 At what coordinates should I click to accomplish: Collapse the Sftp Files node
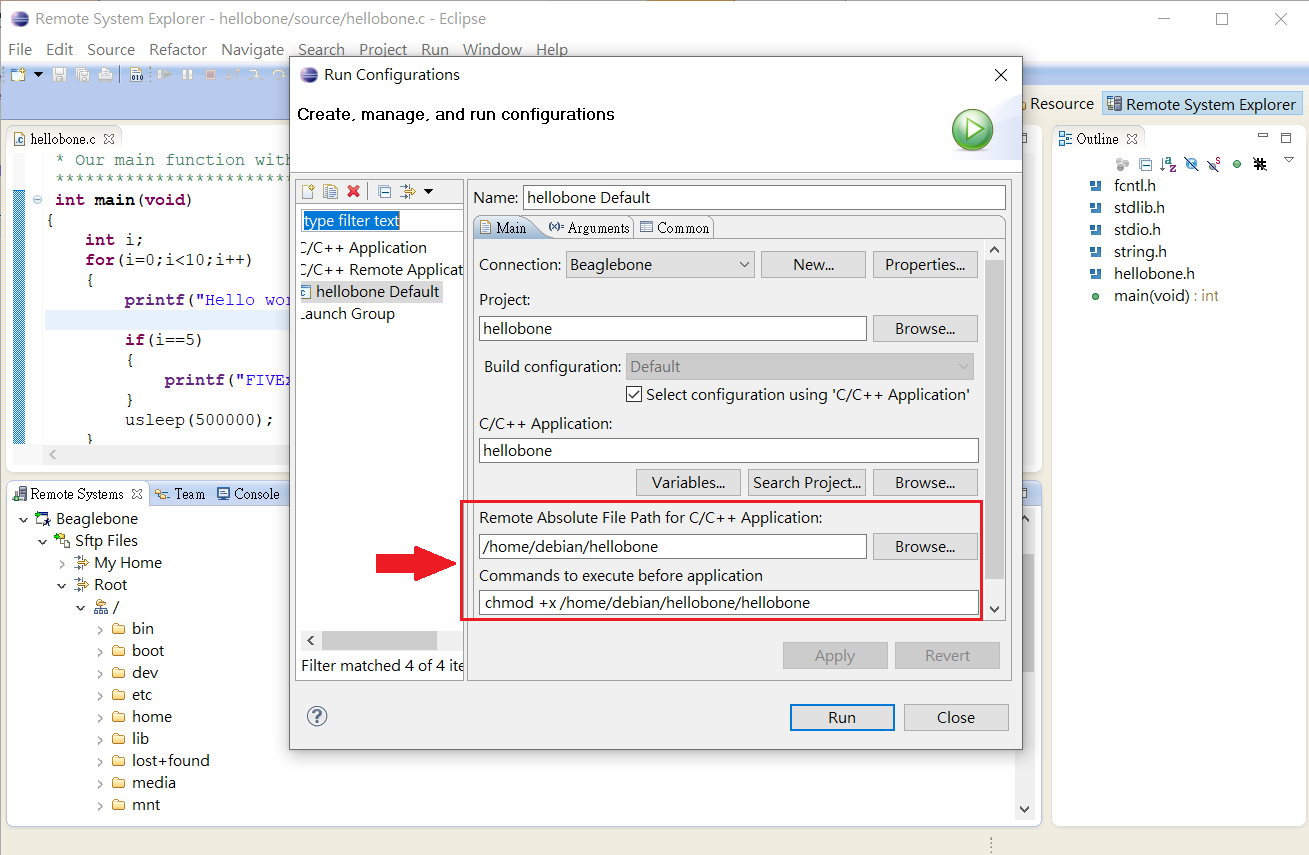[x=43, y=541]
